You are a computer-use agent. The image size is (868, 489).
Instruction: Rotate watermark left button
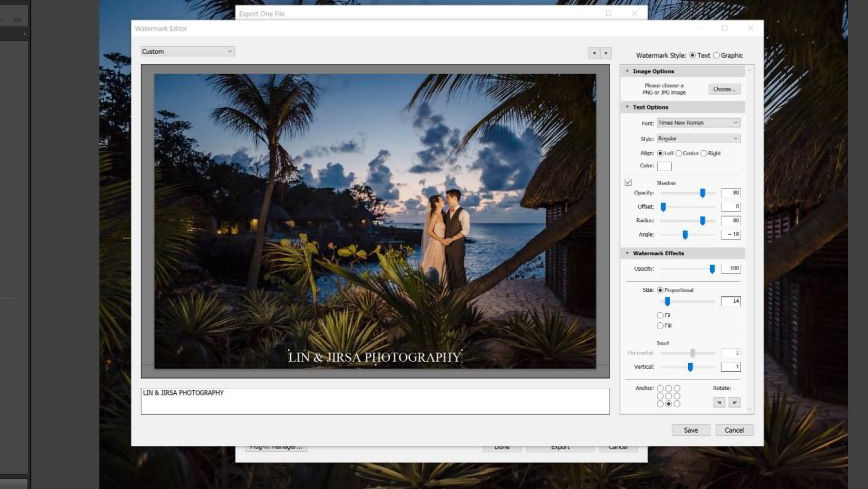click(x=719, y=403)
